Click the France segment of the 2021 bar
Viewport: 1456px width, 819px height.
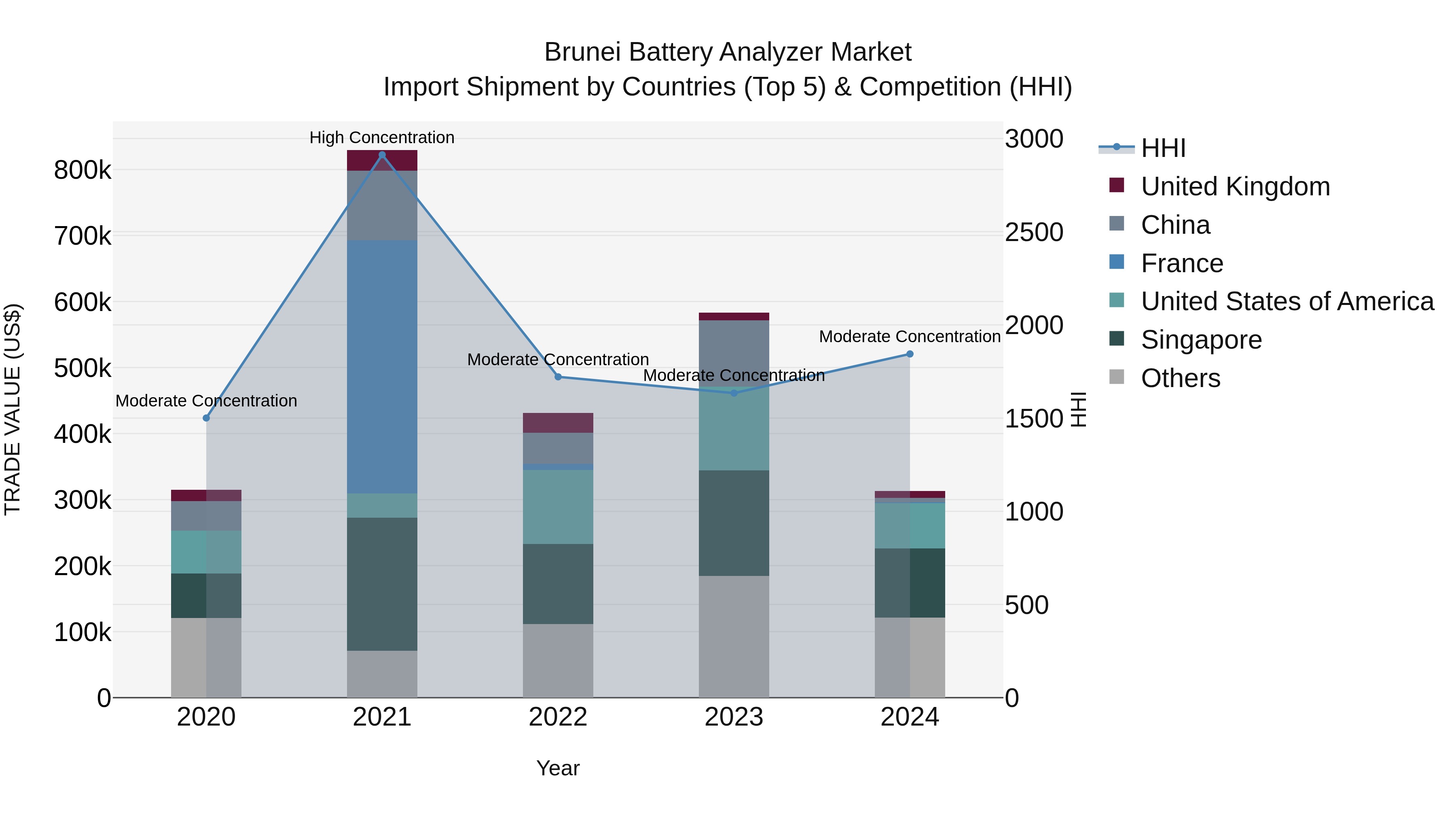point(382,367)
